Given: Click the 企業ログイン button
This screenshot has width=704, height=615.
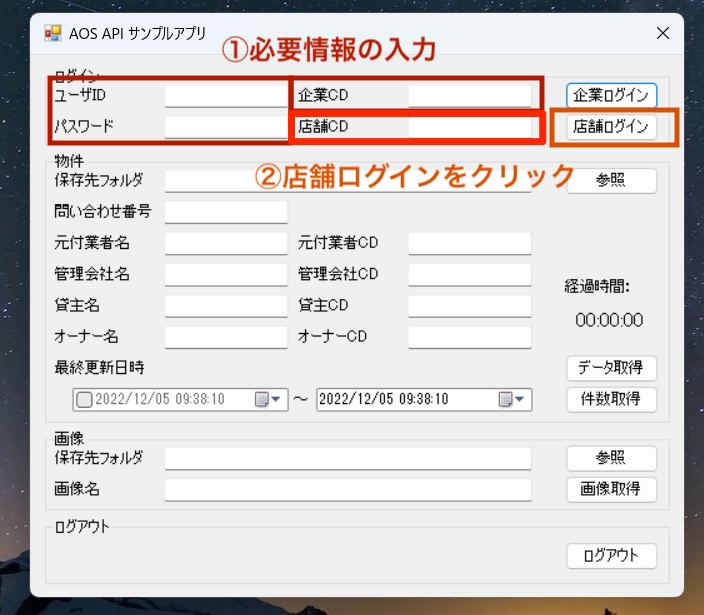Looking at the screenshot, I should click(611, 95).
